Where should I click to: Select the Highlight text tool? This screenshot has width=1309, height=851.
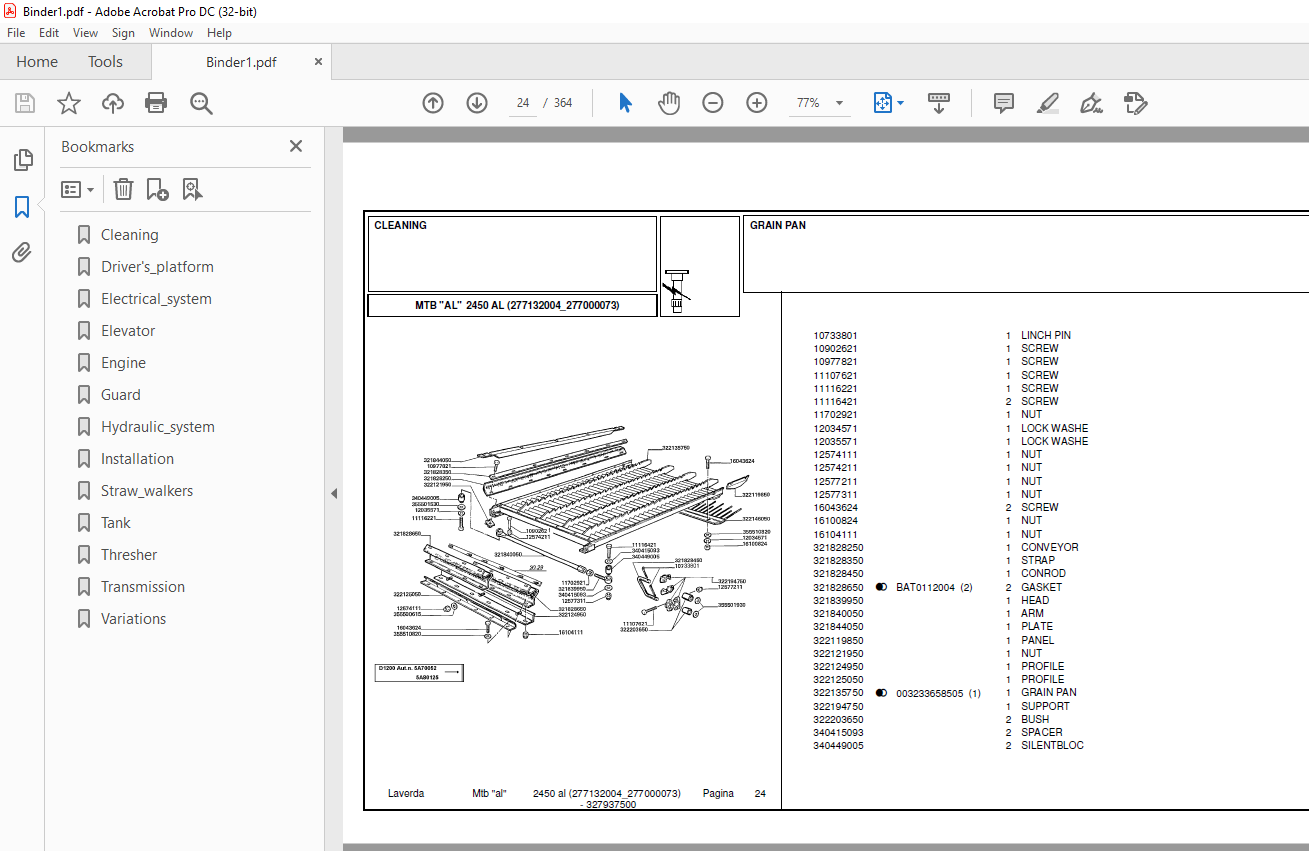[1048, 103]
